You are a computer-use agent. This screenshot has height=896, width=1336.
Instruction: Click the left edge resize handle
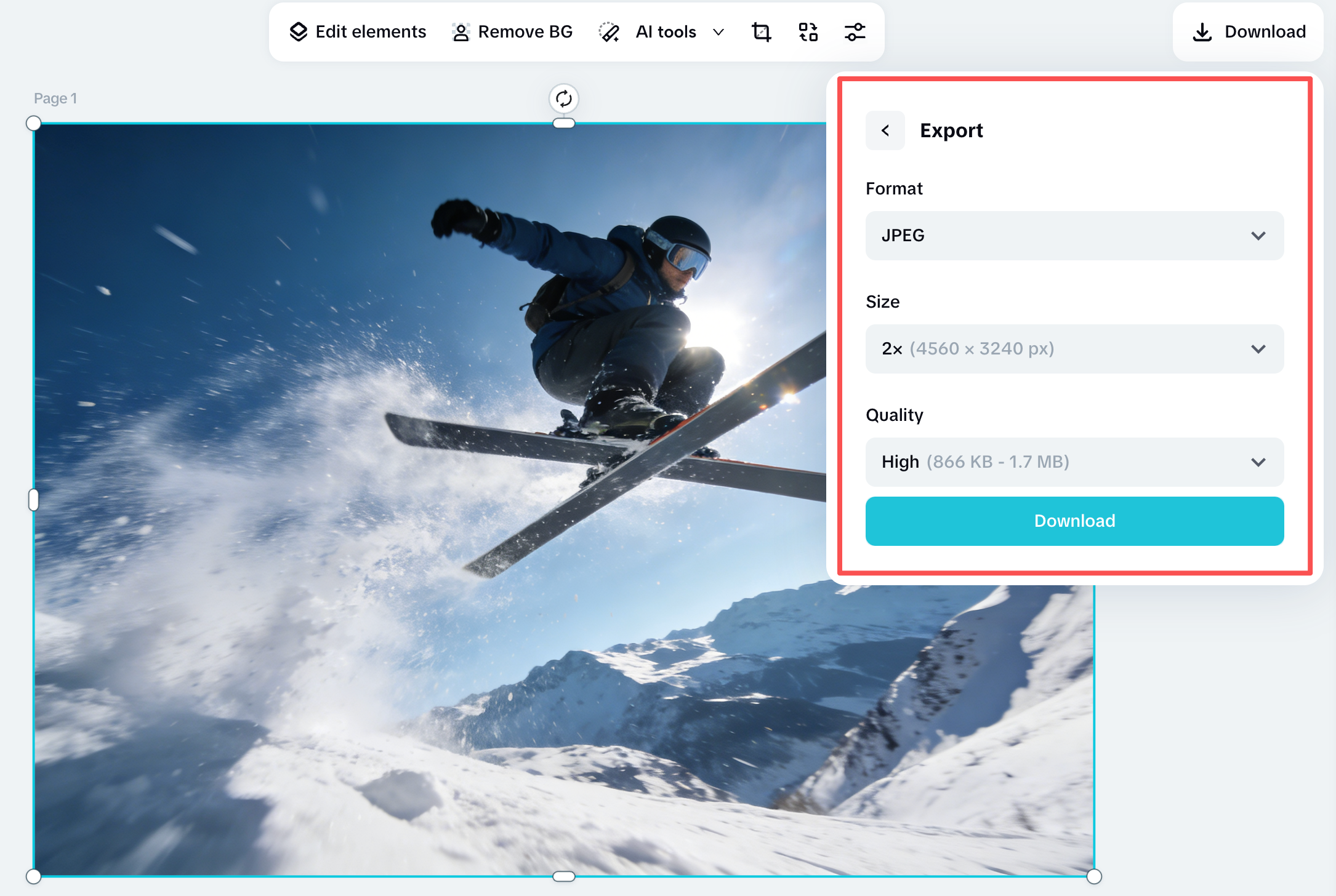(34, 500)
